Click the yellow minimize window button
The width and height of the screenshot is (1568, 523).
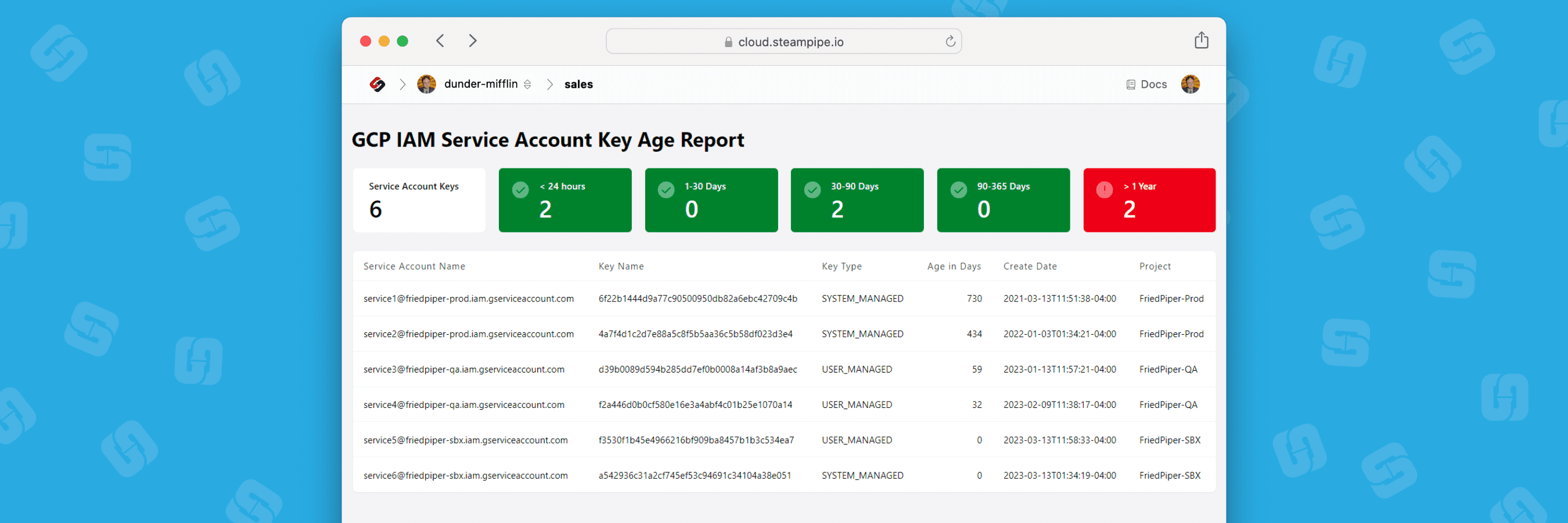384,41
